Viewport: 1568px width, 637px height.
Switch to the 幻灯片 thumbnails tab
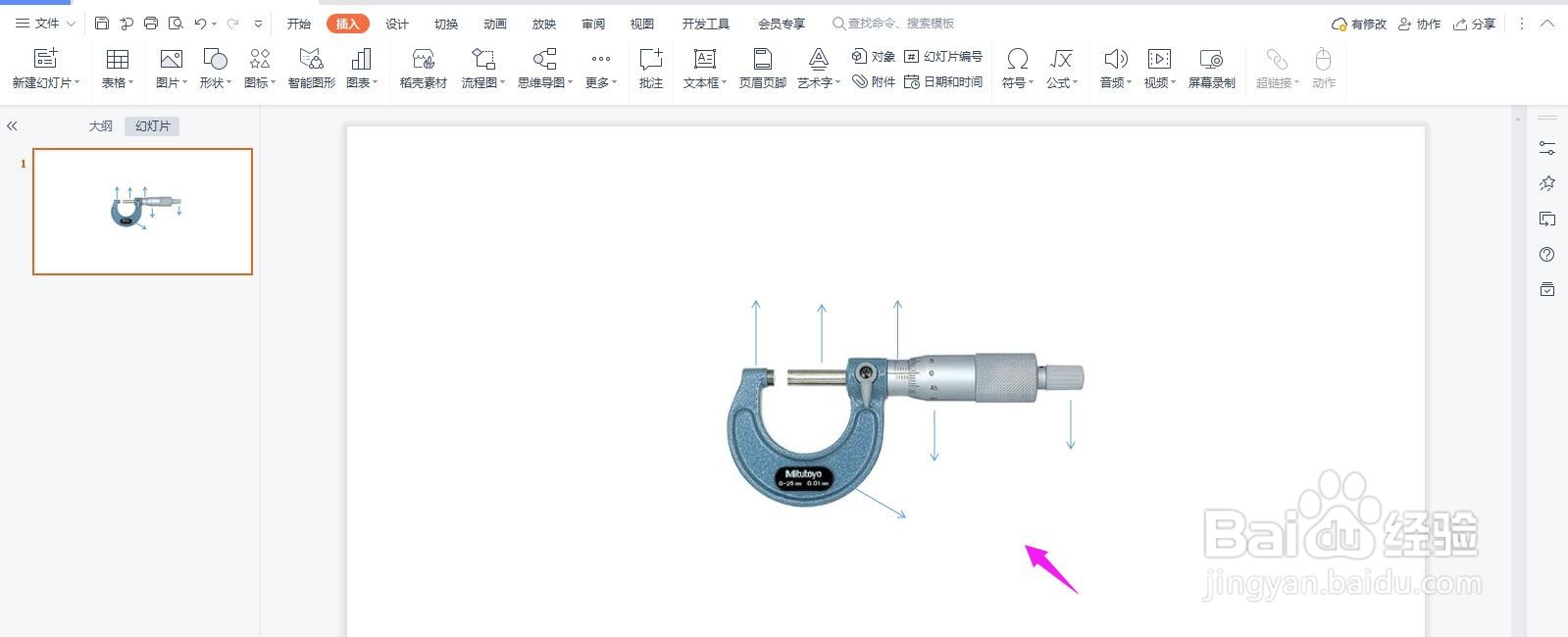pos(152,126)
